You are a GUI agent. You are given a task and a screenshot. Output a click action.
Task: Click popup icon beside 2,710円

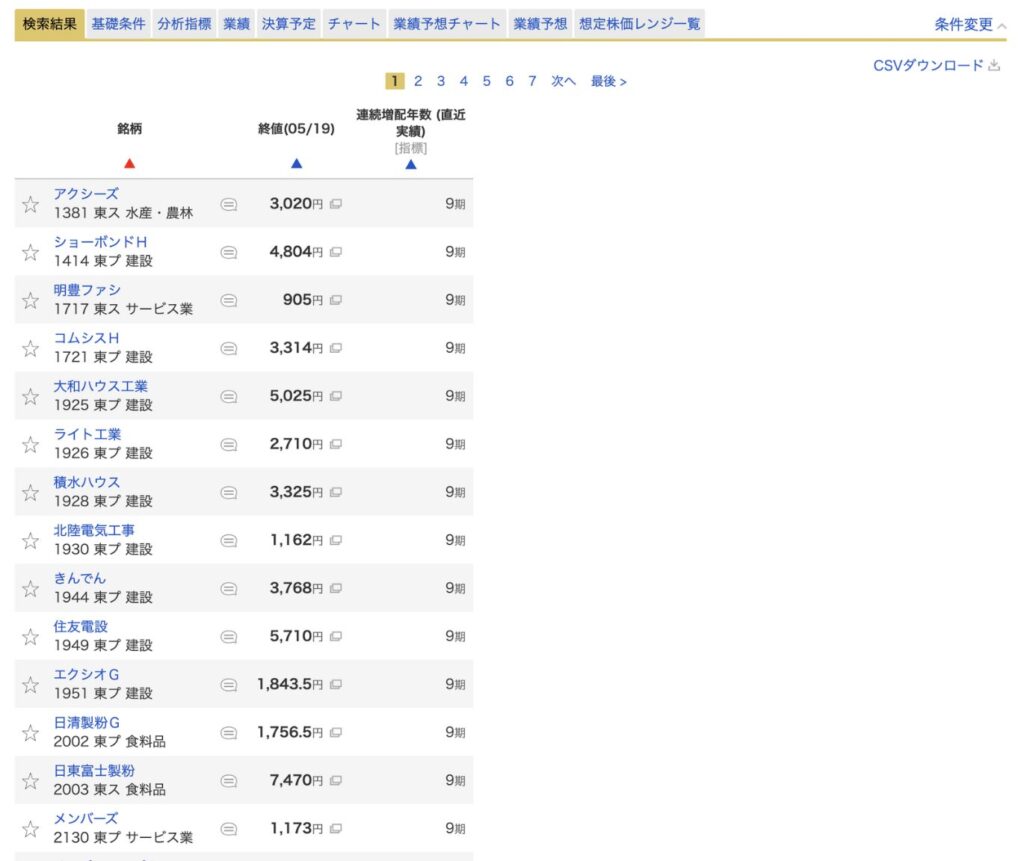(336, 444)
